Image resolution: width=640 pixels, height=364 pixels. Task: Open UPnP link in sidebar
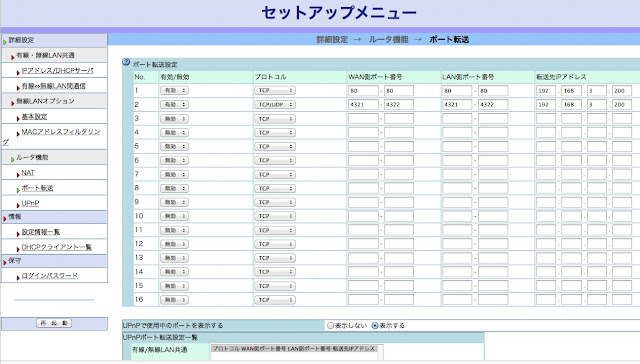pos(30,203)
